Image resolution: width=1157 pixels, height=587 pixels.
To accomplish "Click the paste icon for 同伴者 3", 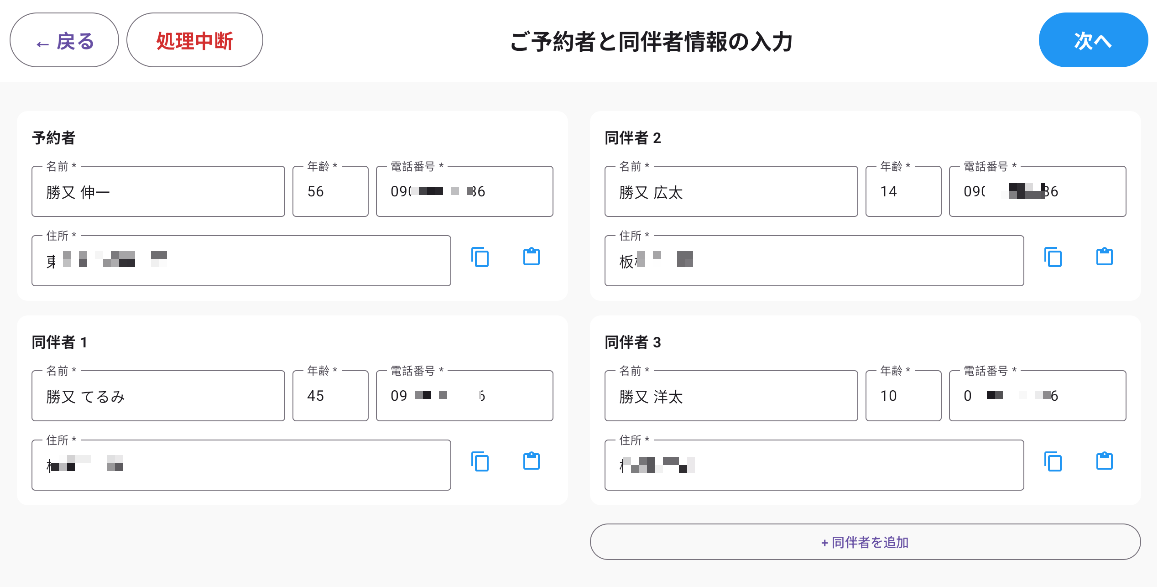I will coord(1104,460).
